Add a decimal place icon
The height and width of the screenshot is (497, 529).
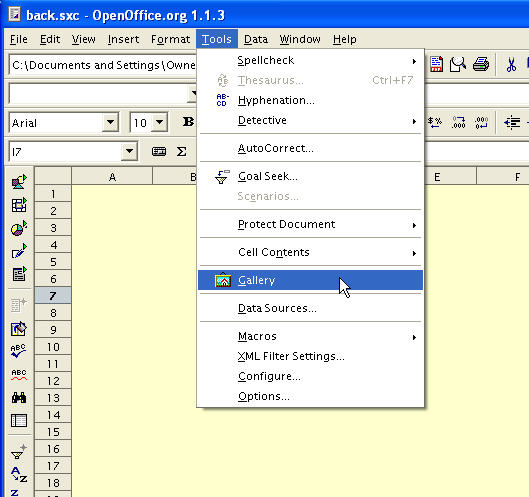pyautogui.click(x=458, y=122)
